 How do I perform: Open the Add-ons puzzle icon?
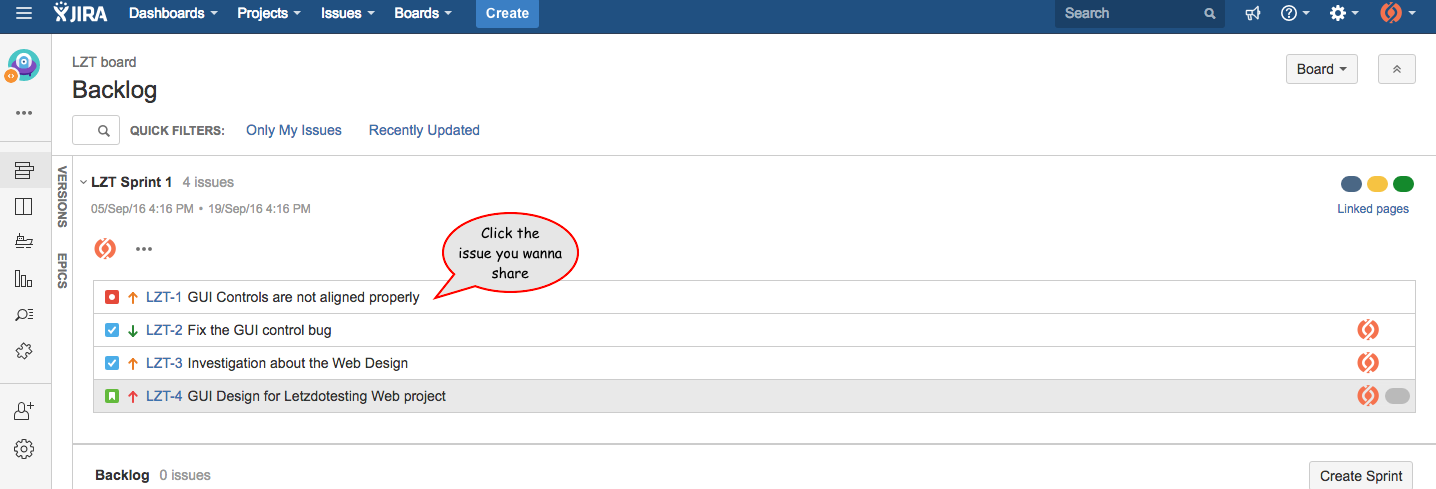click(x=24, y=351)
